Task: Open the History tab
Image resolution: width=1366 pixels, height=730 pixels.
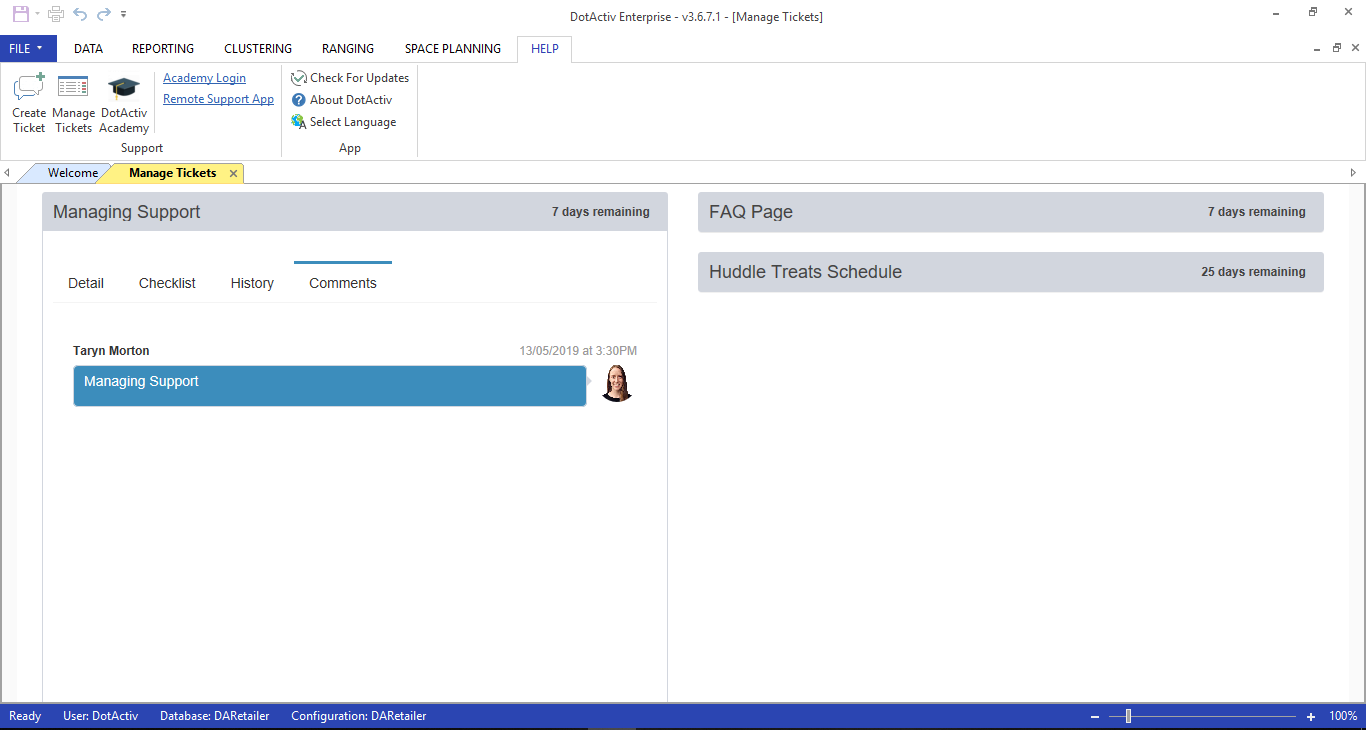Action: click(252, 283)
